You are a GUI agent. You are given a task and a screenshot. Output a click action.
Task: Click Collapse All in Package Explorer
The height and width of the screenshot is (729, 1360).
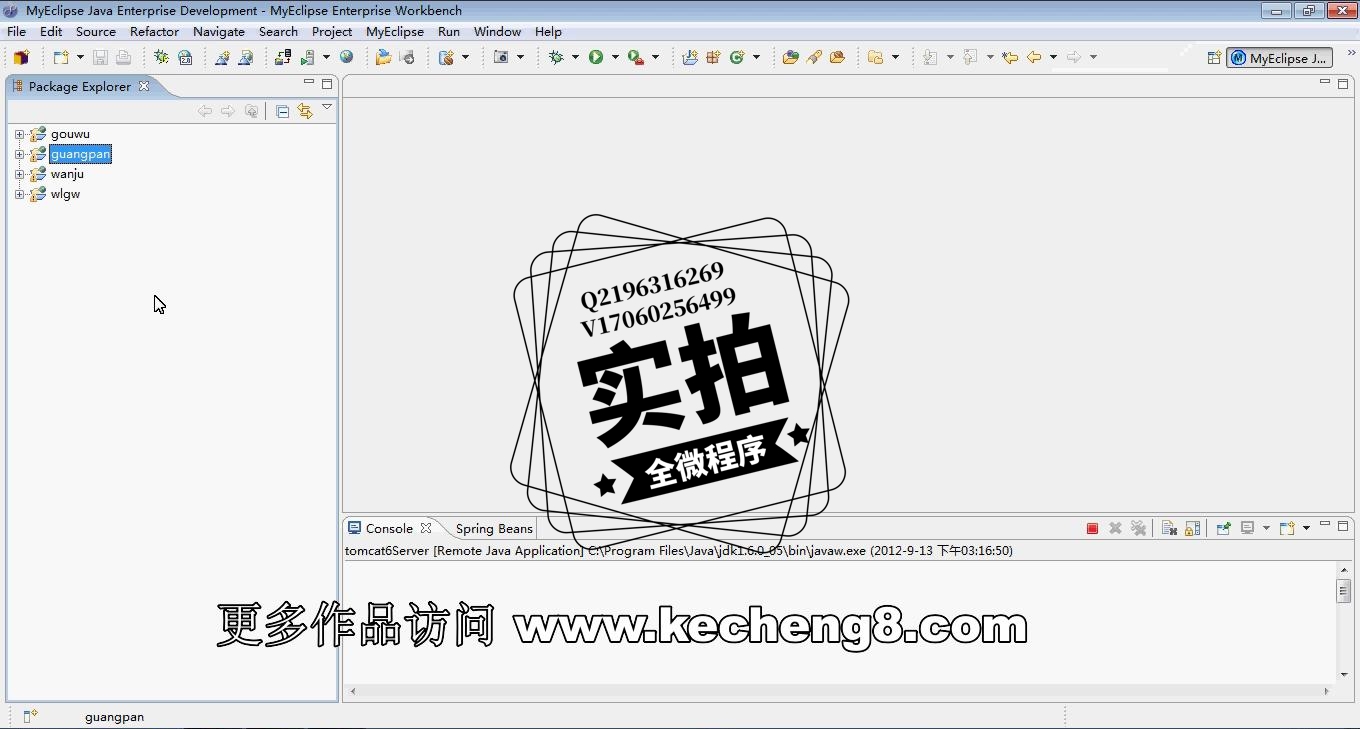[282, 111]
